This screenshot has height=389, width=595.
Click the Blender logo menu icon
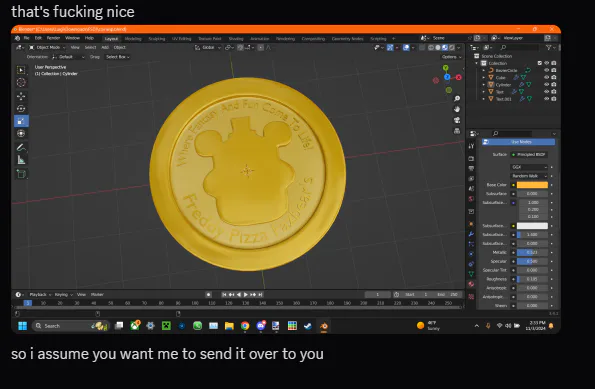[17, 38]
